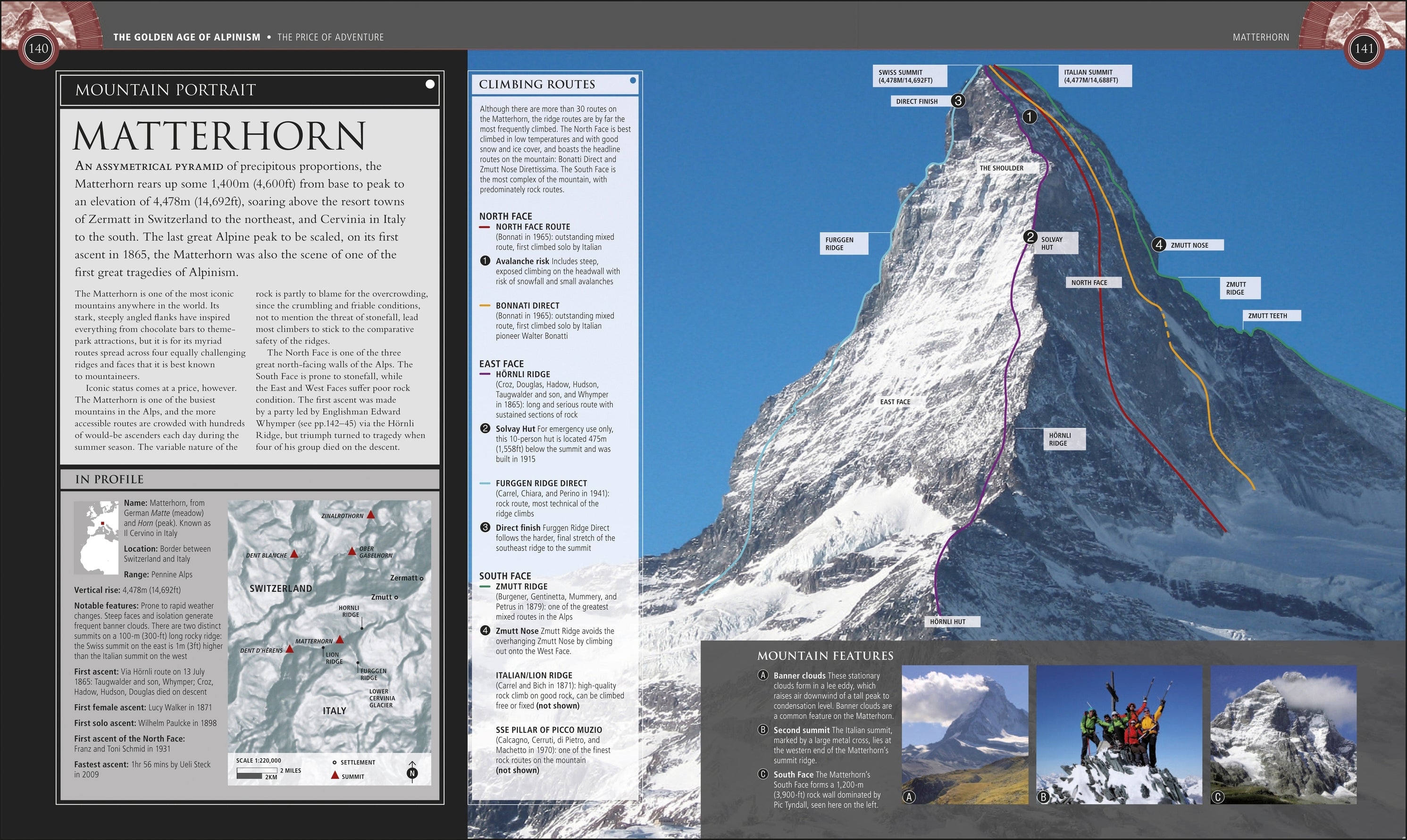Viewport: 1407px width, 840px height.
Task: Click the Matterhorn summit triangle on the map
Action: (340, 640)
